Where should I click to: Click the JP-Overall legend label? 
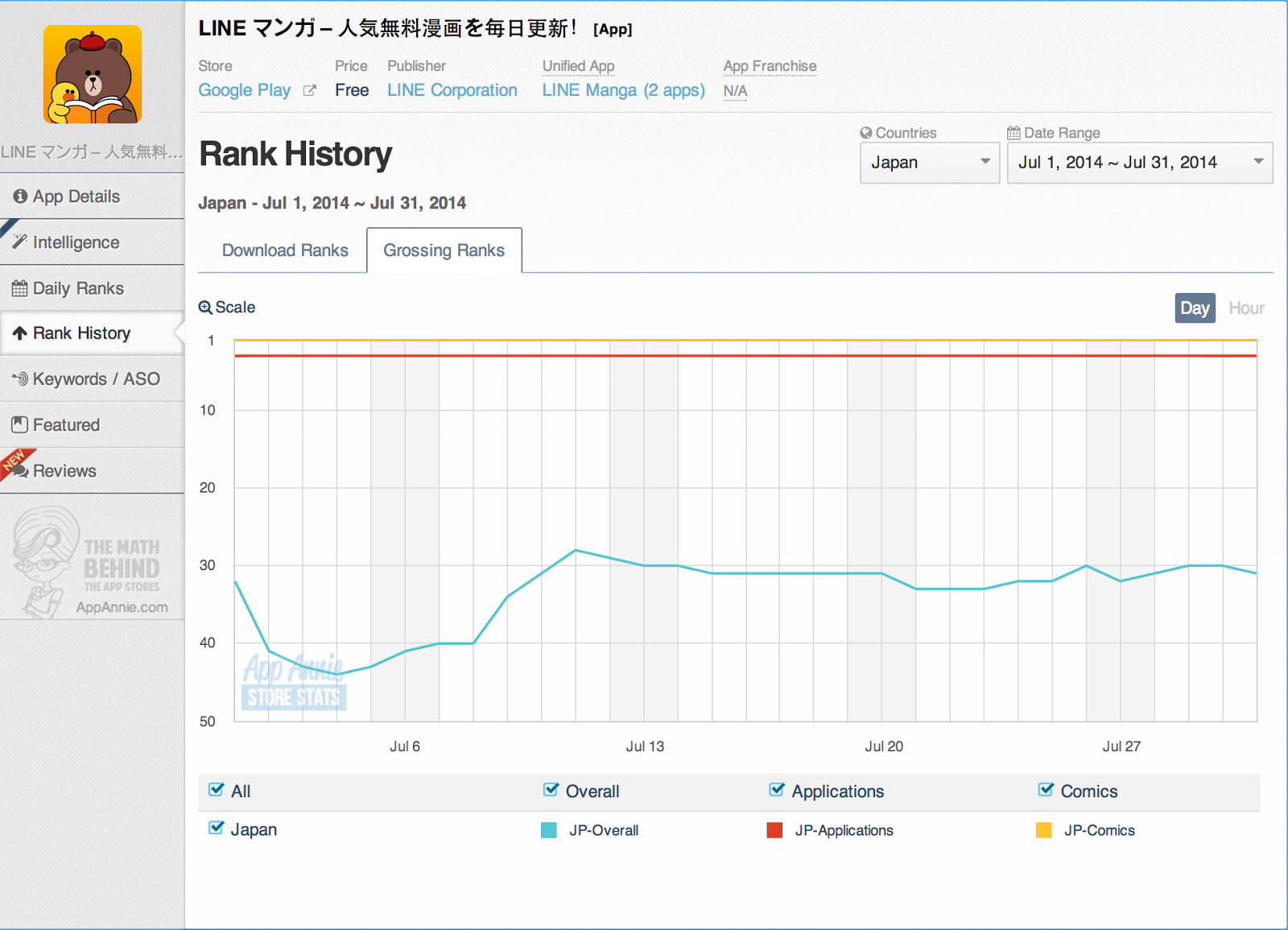(x=604, y=830)
